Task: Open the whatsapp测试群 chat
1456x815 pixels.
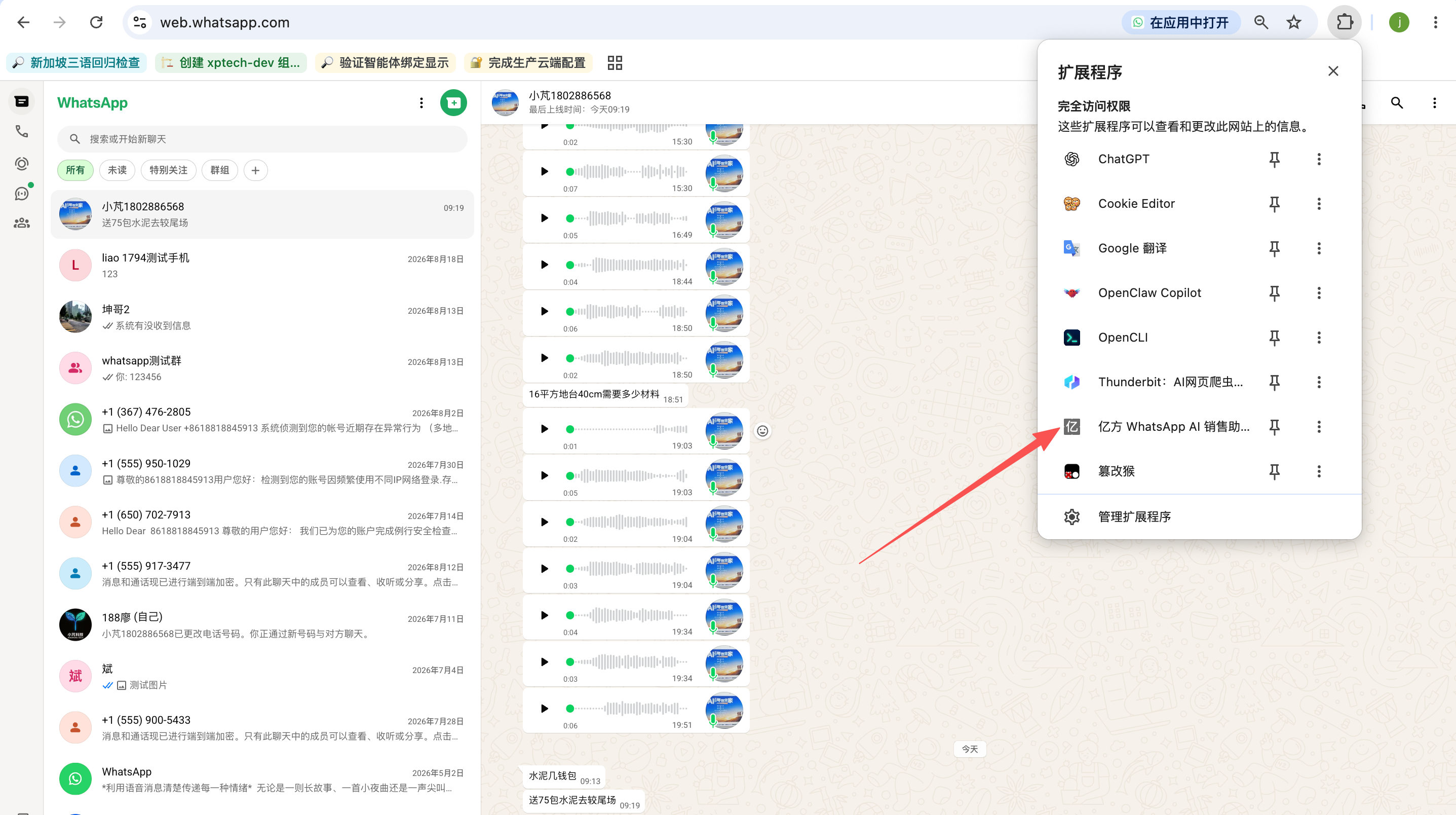Action: [x=262, y=369]
